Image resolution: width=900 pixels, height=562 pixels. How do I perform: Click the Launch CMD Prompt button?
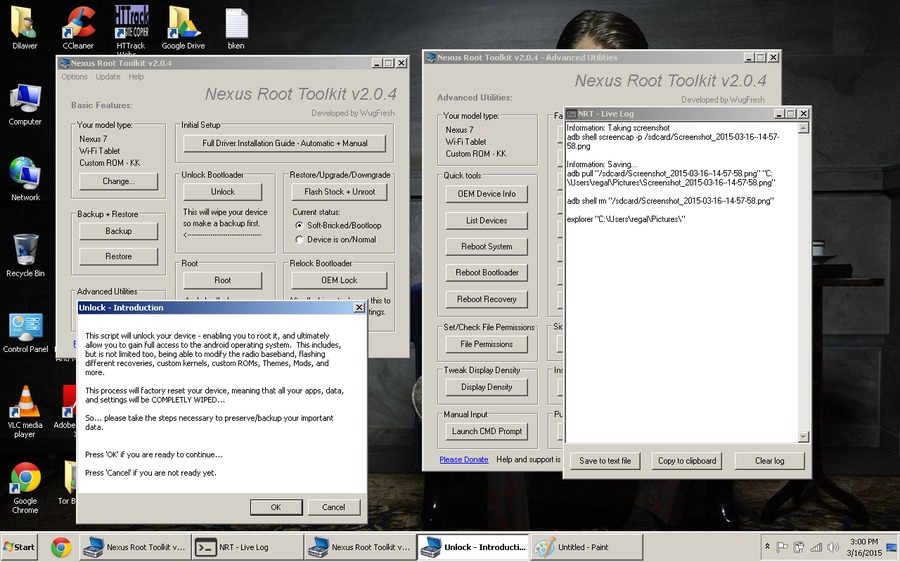click(x=486, y=431)
